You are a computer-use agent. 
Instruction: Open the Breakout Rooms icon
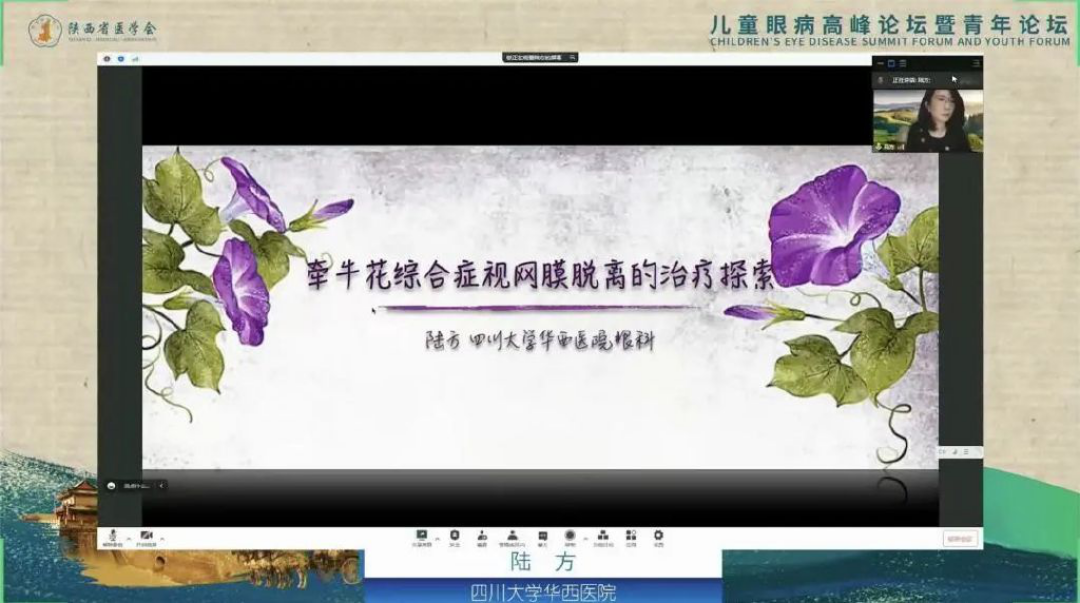602,537
